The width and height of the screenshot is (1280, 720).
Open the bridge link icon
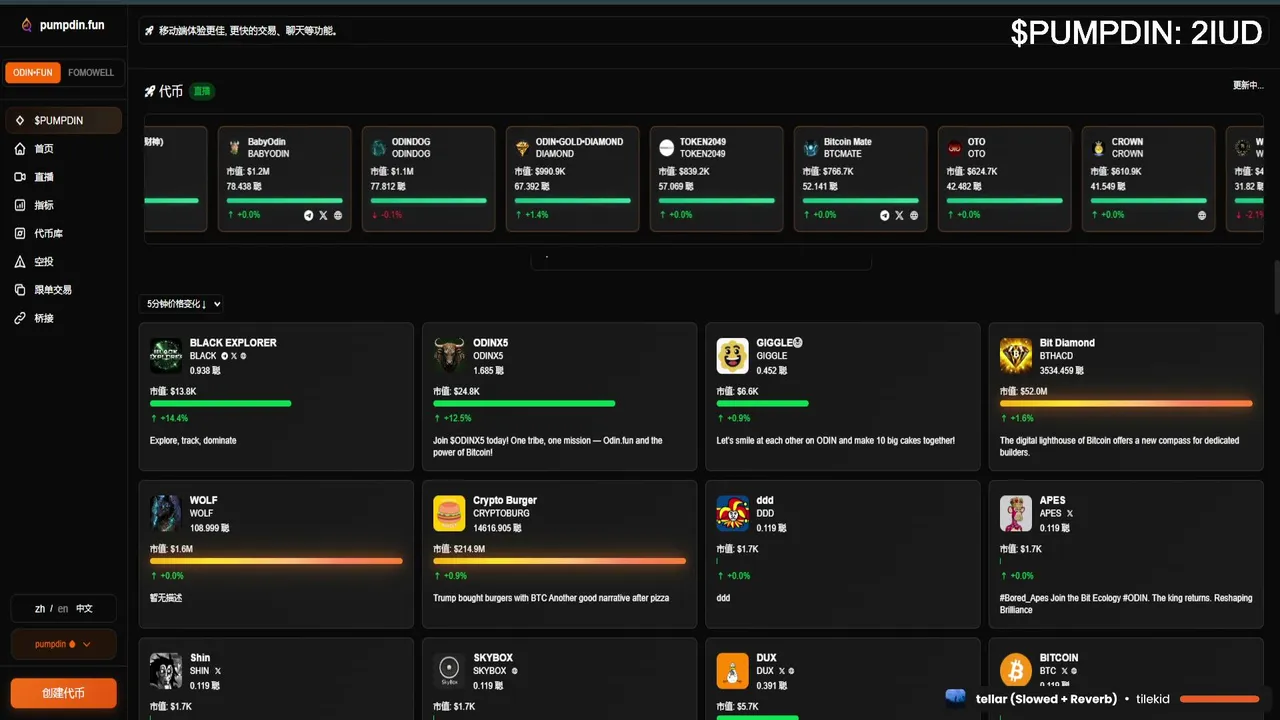20,318
